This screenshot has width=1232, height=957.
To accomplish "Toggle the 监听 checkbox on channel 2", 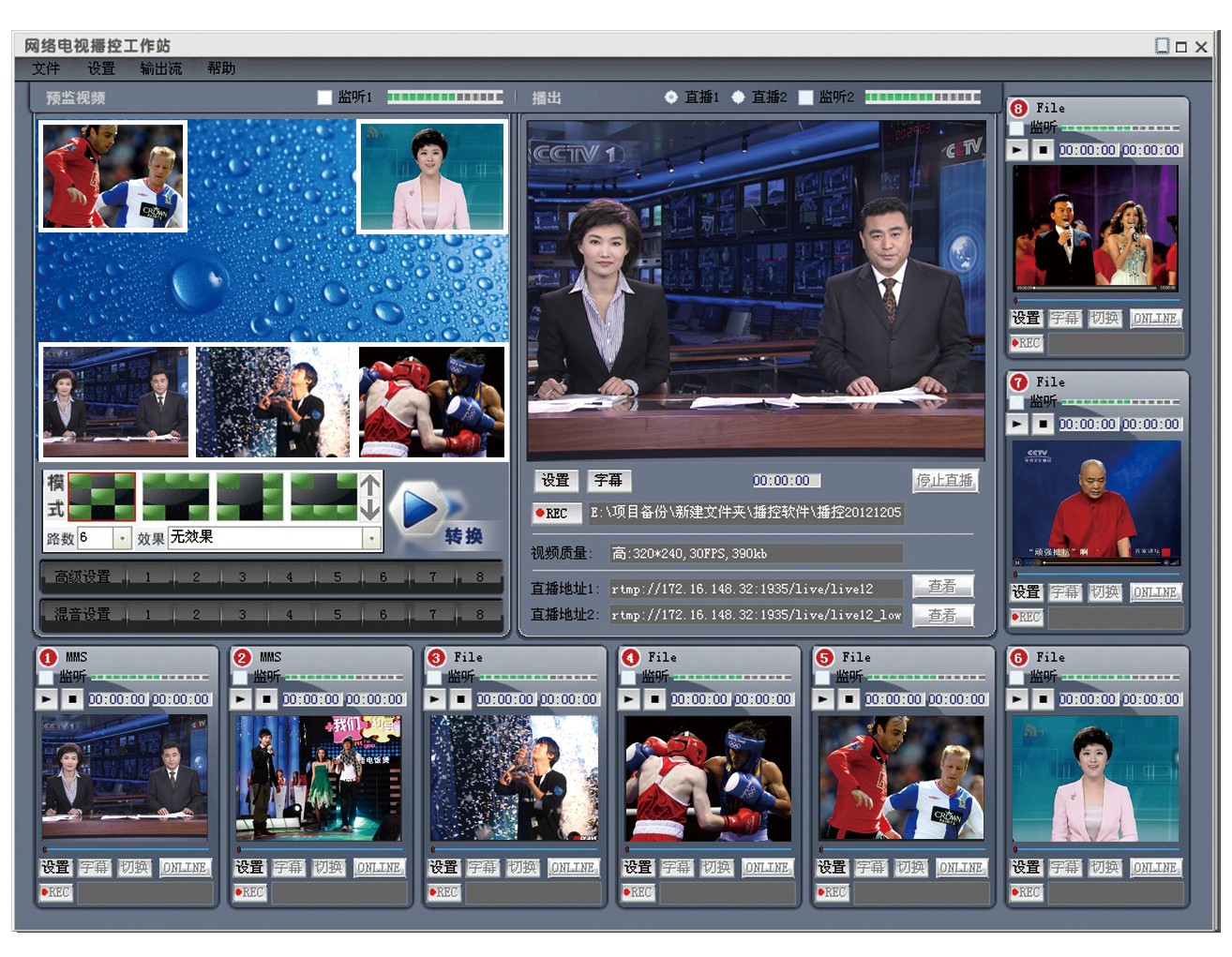I will [x=240, y=677].
